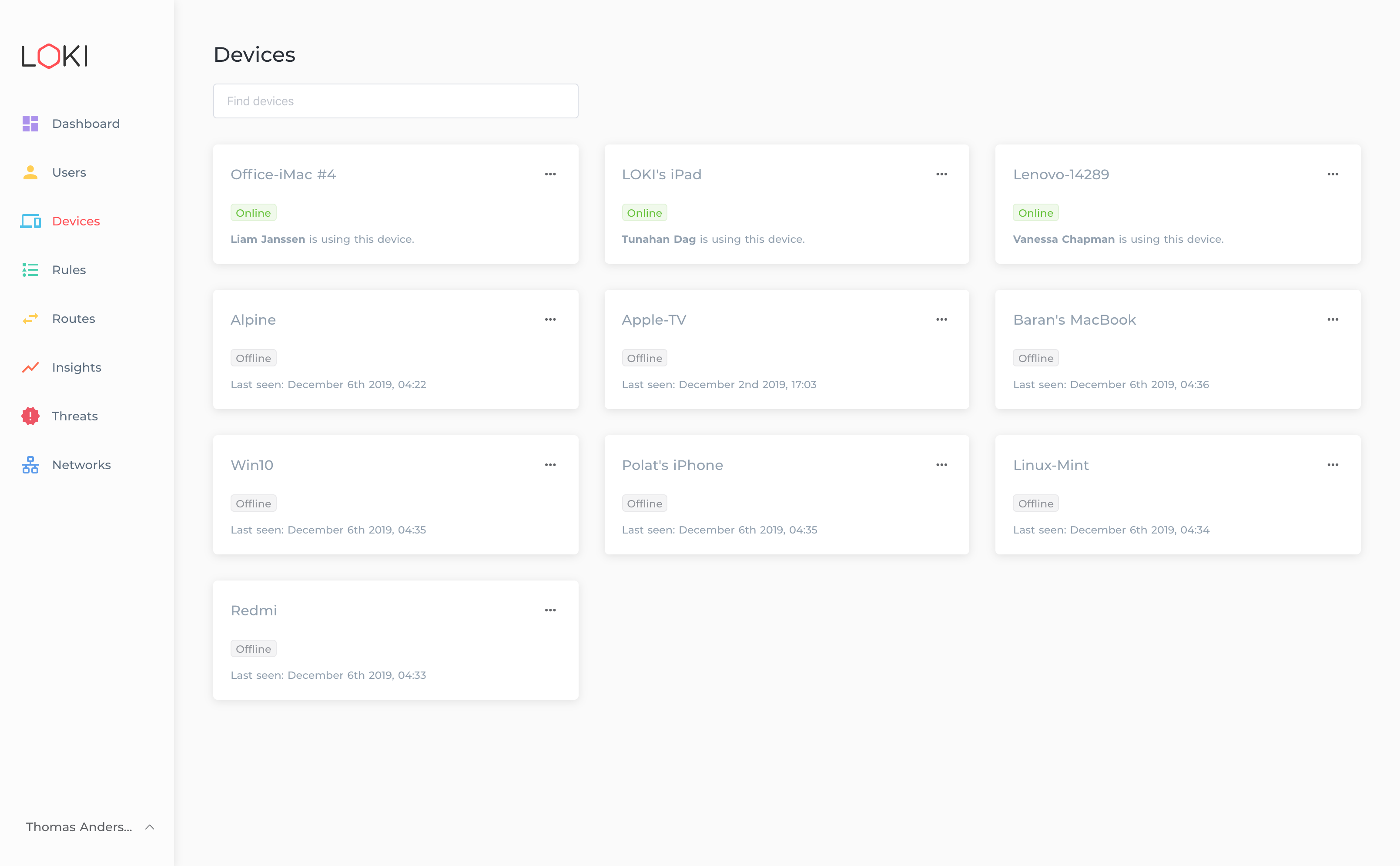This screenshot has height=866, width=1400.
Task: Click Online badge on Lenovo-14289
Action: point(1035,212)
